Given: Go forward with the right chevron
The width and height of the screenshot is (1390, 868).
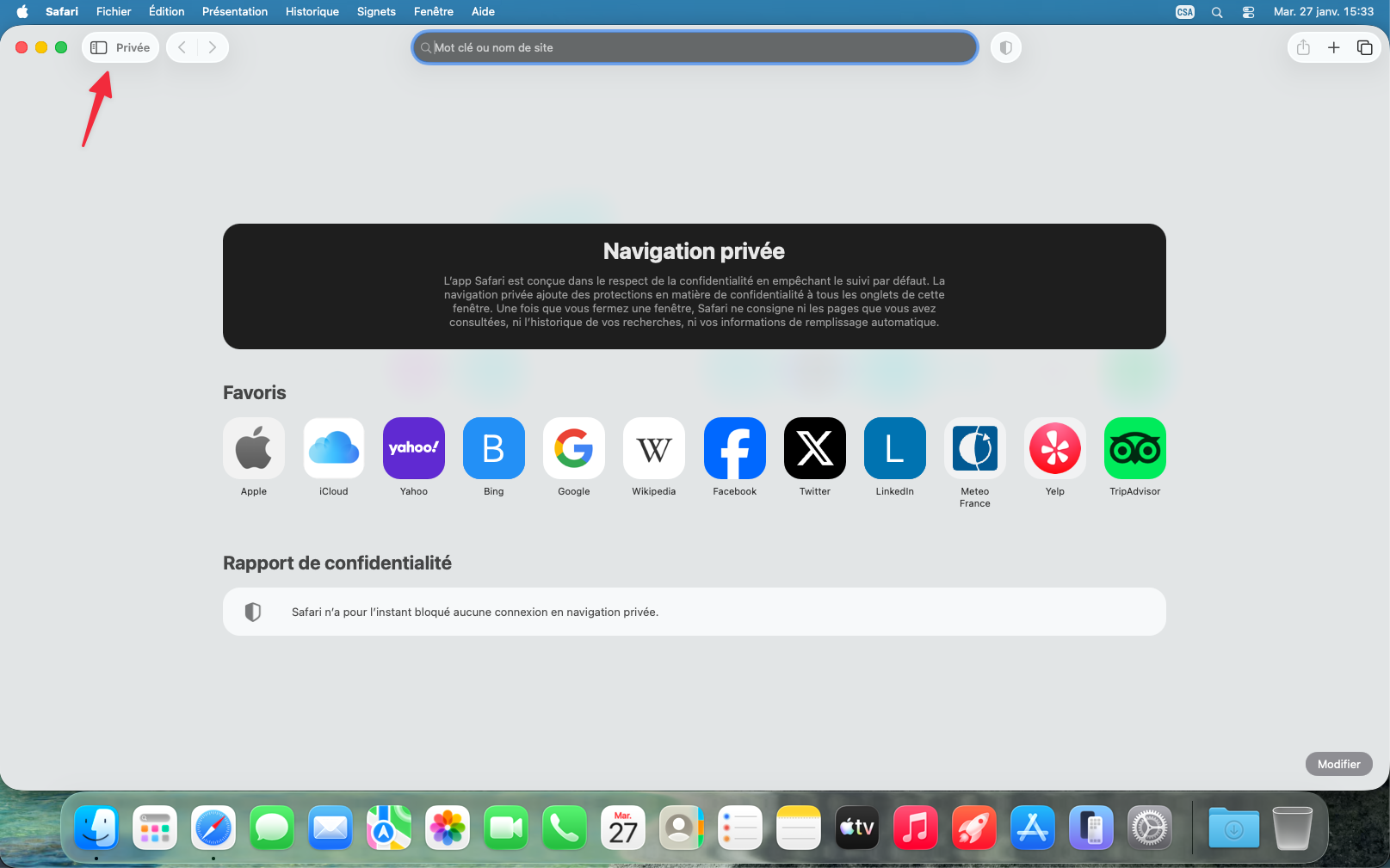Looking at the screenshot, I should (x=212, y=47).
